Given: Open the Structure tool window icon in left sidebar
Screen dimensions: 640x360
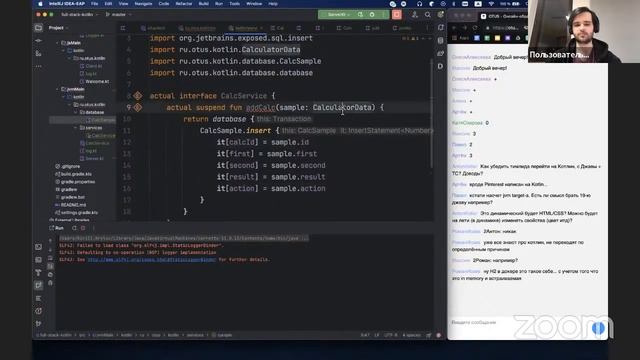Looking at the screenshot, I should pos(38,53).
